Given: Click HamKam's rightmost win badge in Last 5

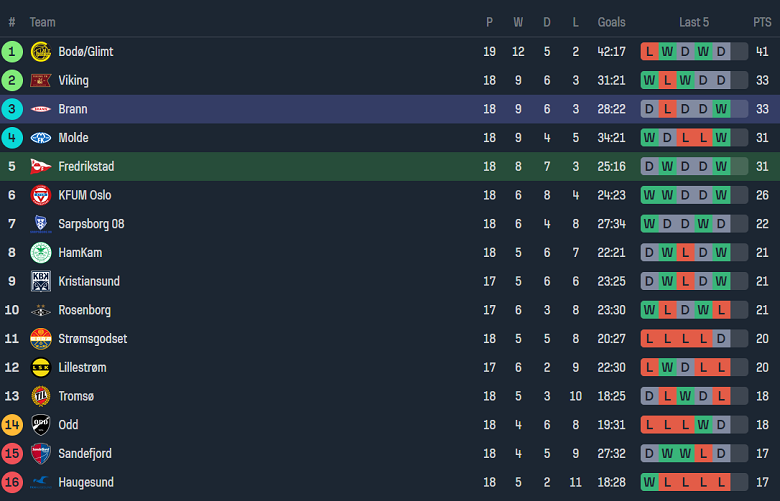Looking at the screenshot, I should coord(721,253).
